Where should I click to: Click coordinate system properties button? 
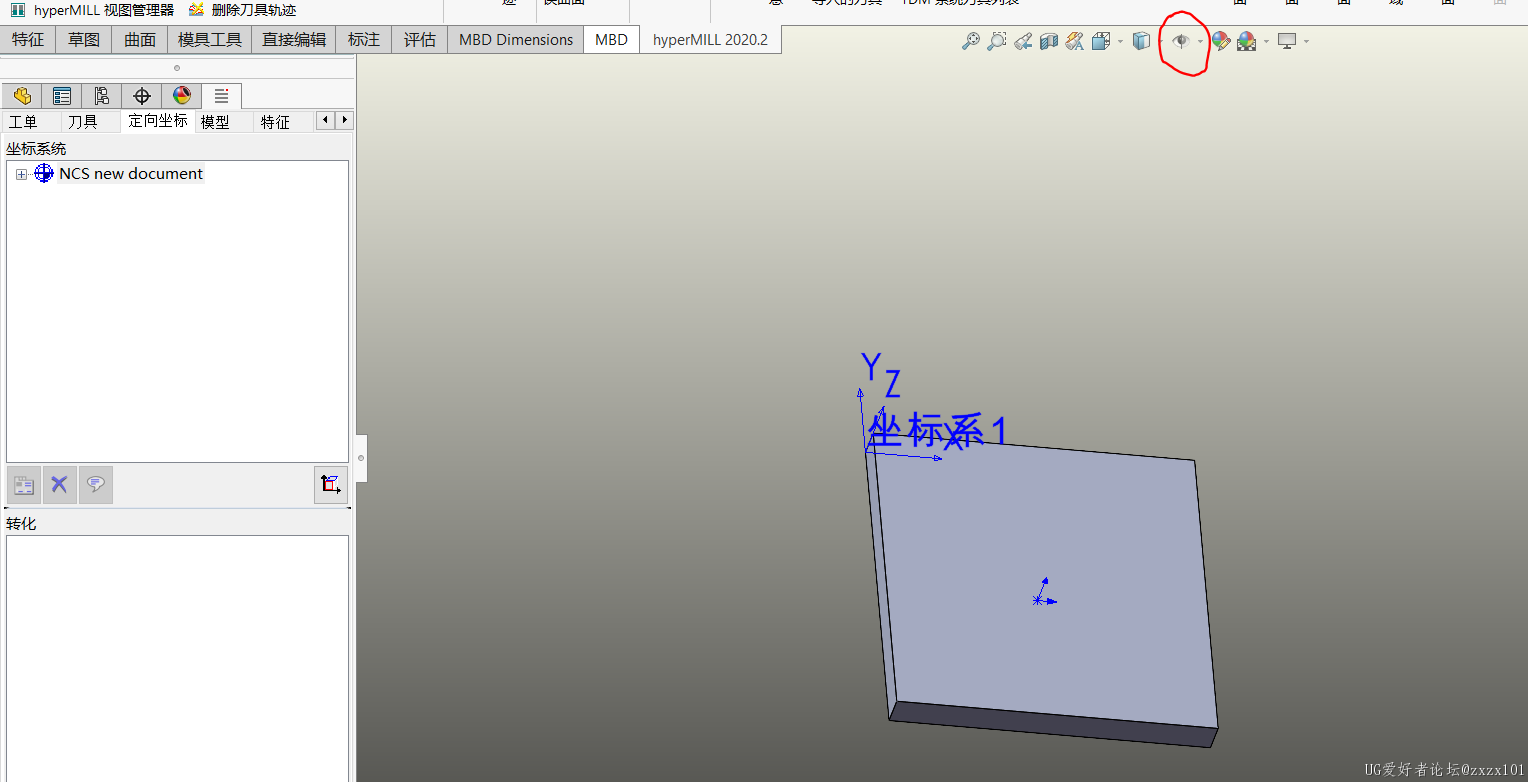(24, 485)
